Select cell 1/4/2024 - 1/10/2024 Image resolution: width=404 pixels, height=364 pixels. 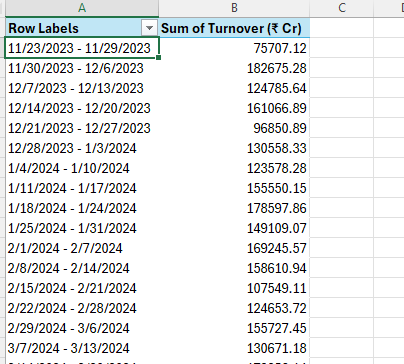82,168
